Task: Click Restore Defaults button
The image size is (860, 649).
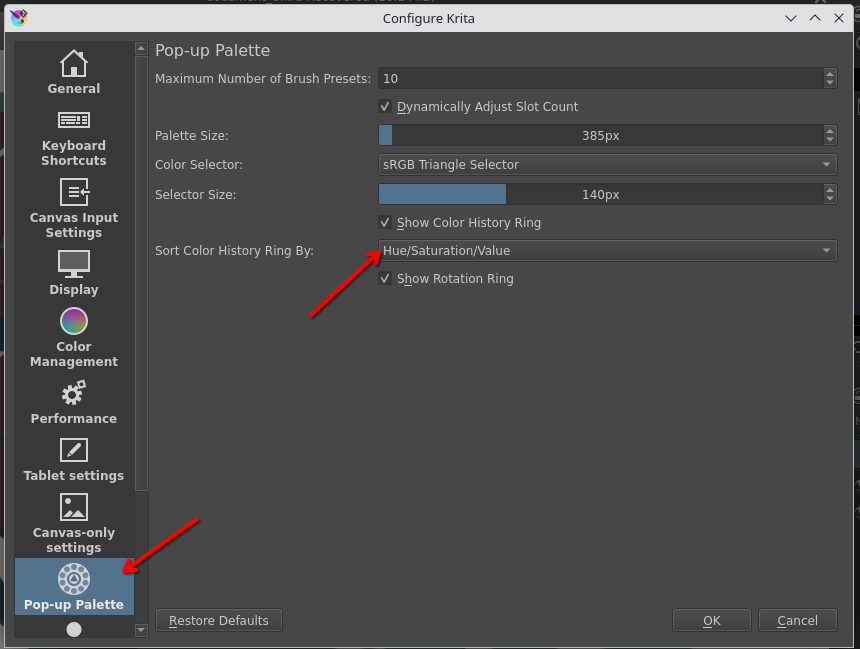Action: 218,621
